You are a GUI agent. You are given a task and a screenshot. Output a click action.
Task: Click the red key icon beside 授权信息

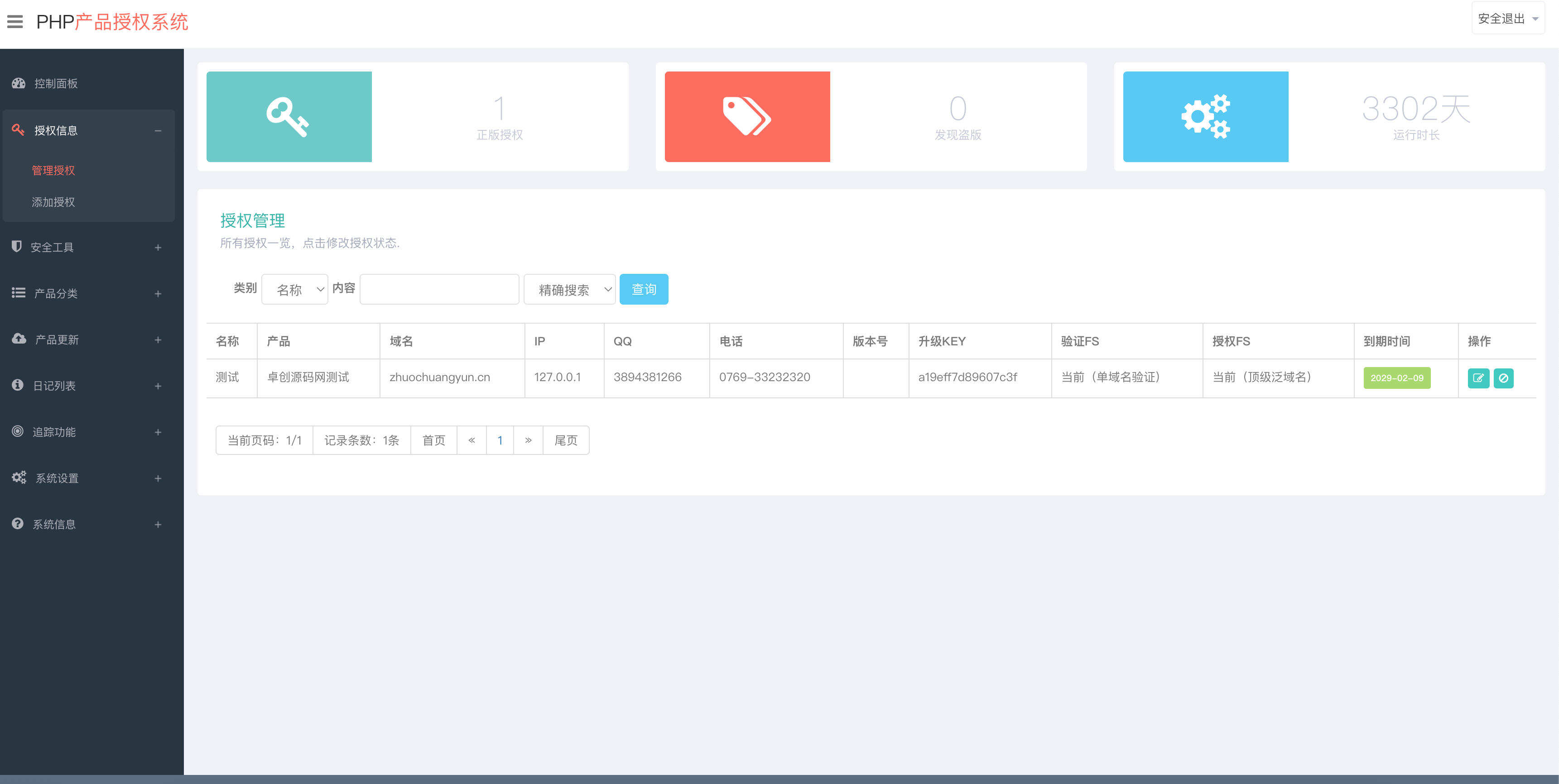[18, 129]
